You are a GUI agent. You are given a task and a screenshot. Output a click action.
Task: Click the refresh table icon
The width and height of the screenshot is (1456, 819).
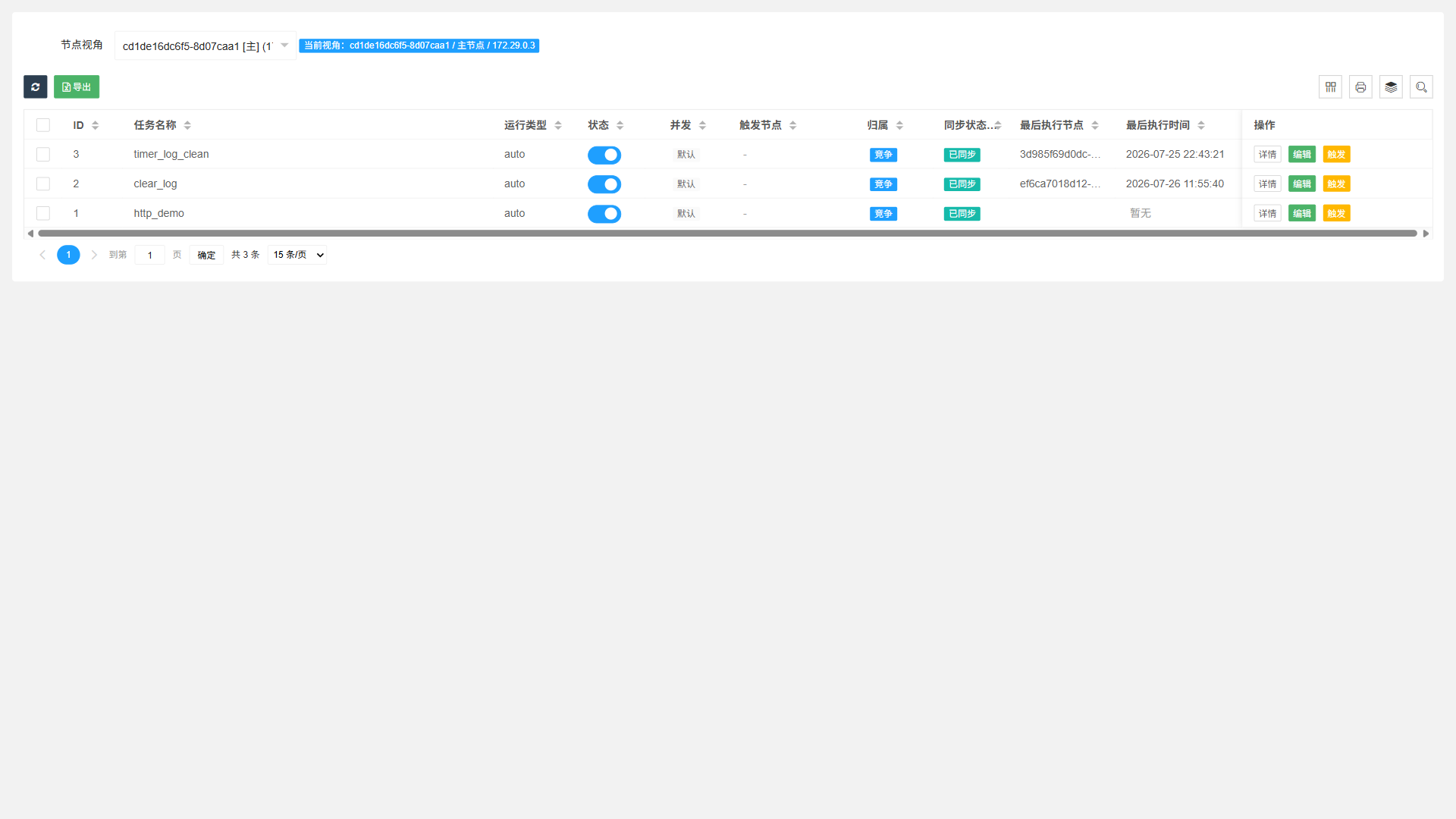point(36,87)
